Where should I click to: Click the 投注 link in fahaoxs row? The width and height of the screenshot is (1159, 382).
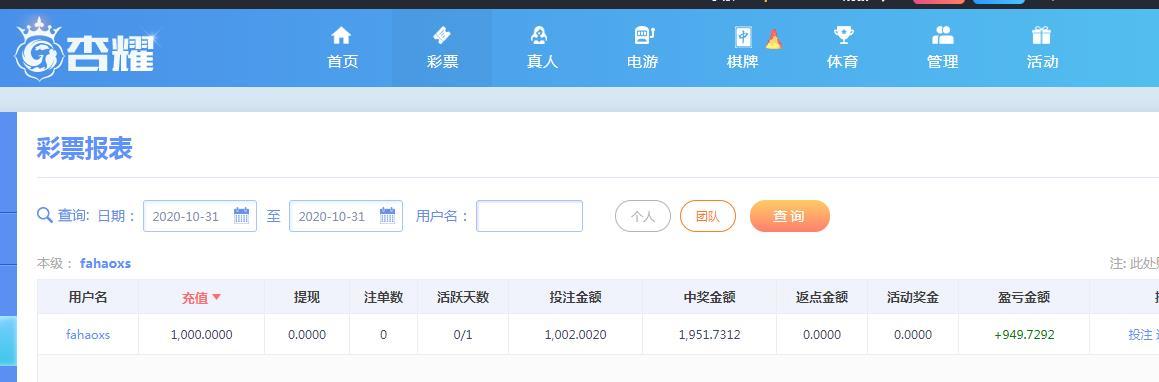pos(1140,335)
